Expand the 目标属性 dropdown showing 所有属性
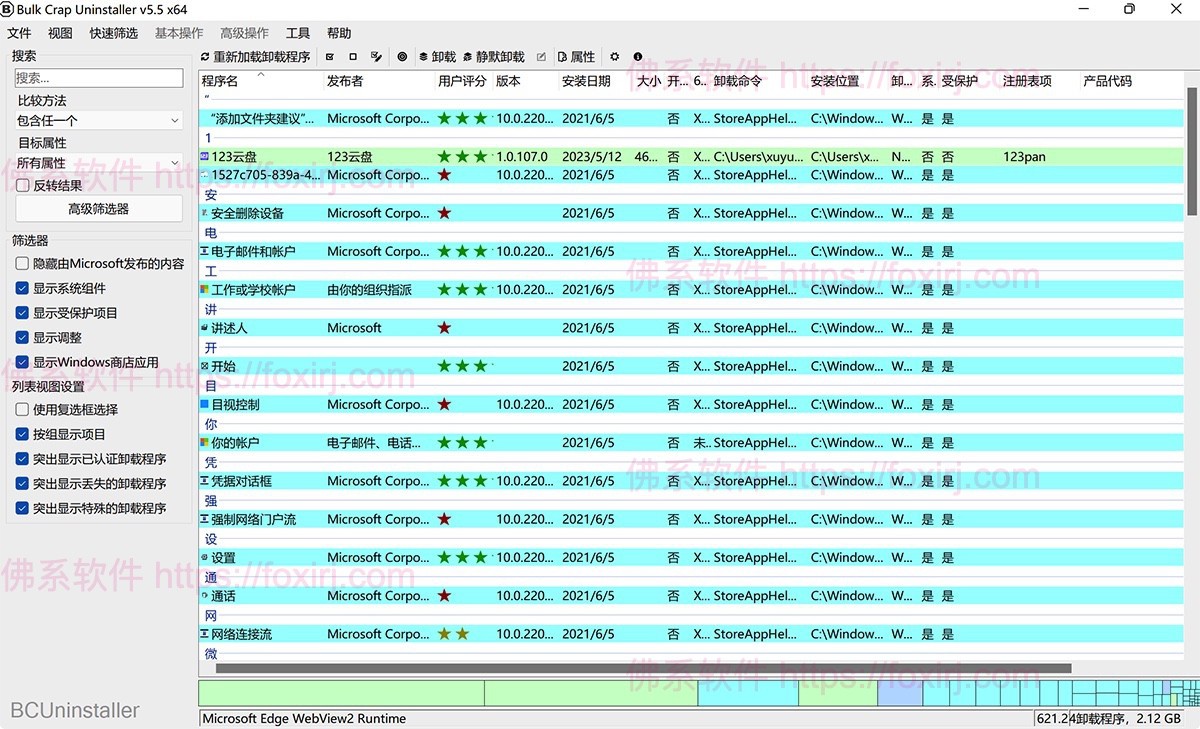The height and width of the screenshot is (729, 1200). pos(98,163)
